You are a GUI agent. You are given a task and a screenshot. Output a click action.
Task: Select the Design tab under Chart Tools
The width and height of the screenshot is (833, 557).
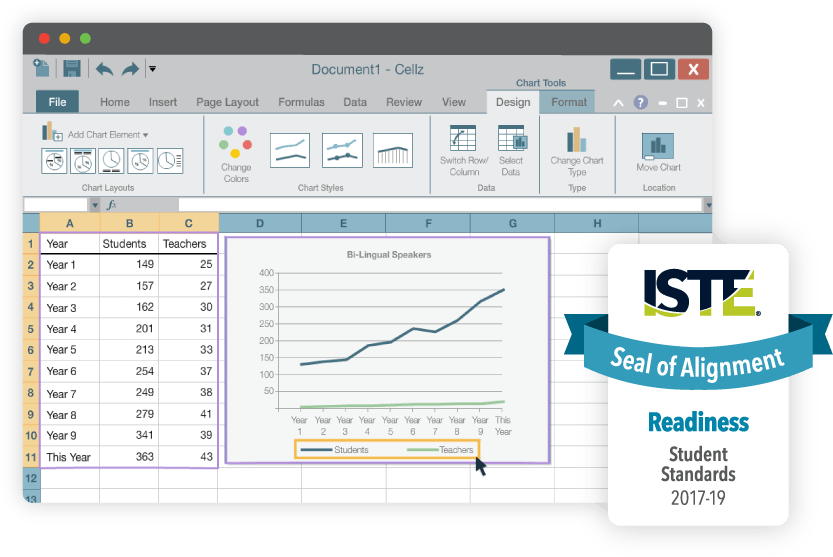tap(513, 102)
